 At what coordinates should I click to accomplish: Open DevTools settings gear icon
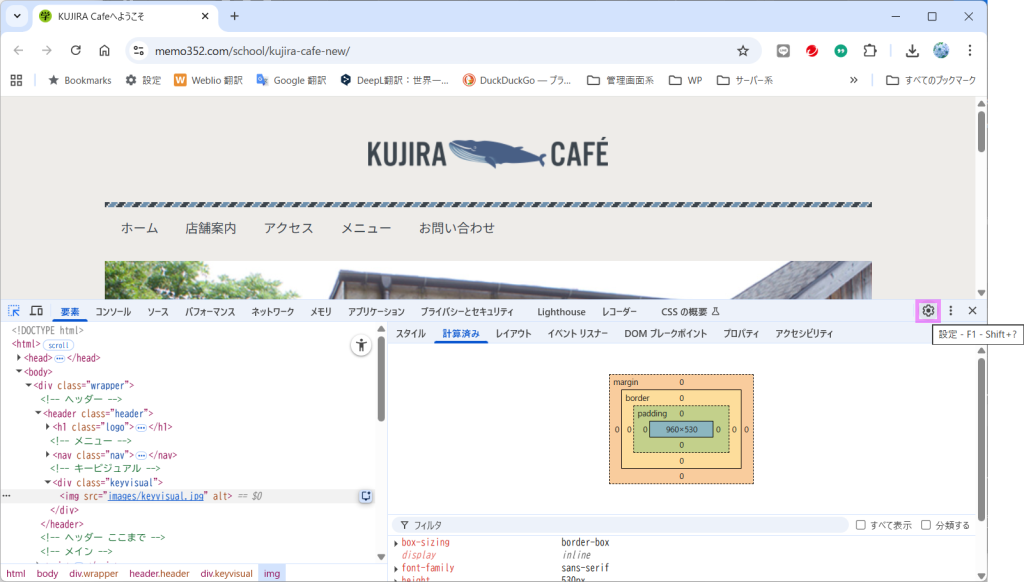[x=928, y=311]
